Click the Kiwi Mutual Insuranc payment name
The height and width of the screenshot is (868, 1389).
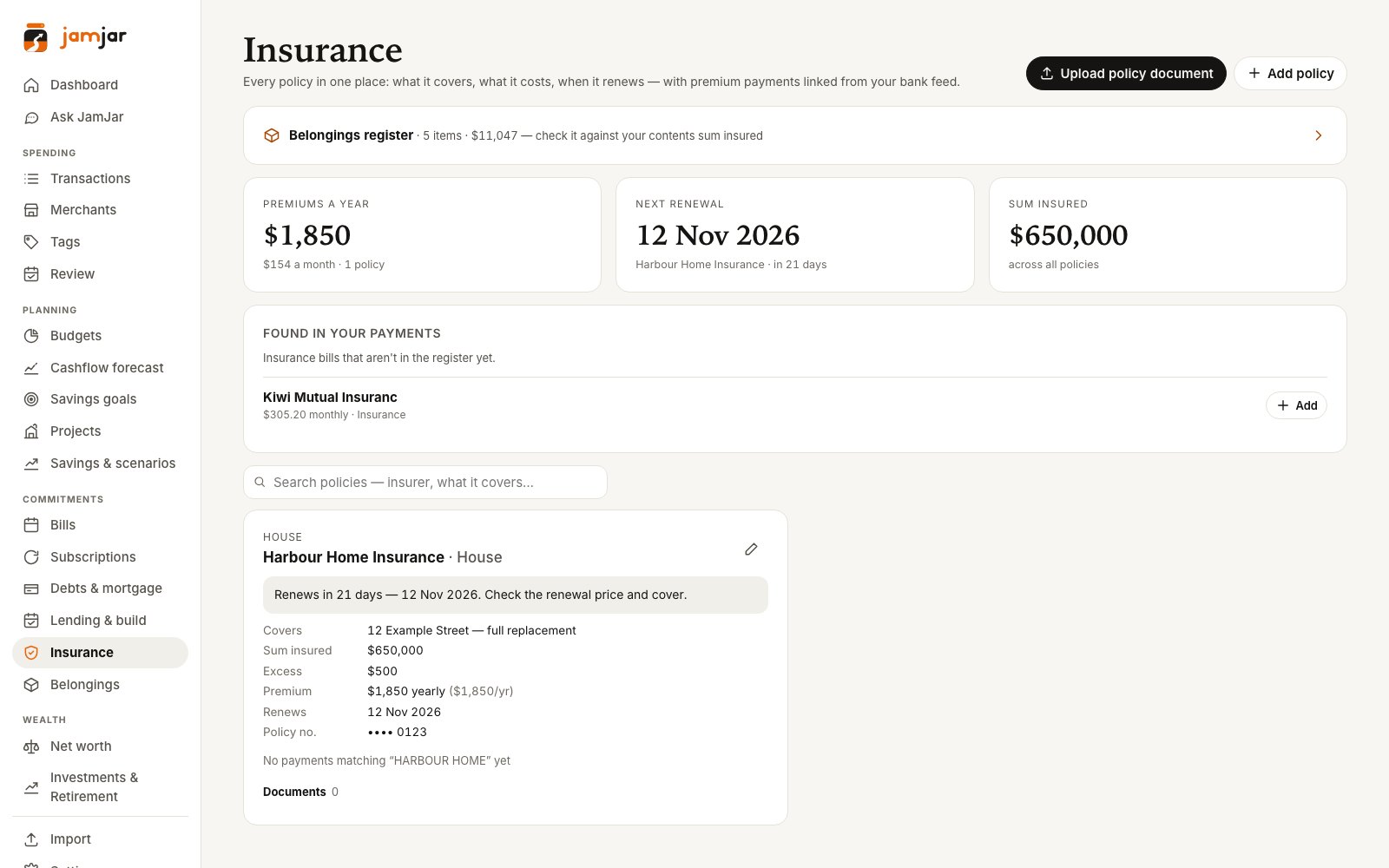coord(330,398)
